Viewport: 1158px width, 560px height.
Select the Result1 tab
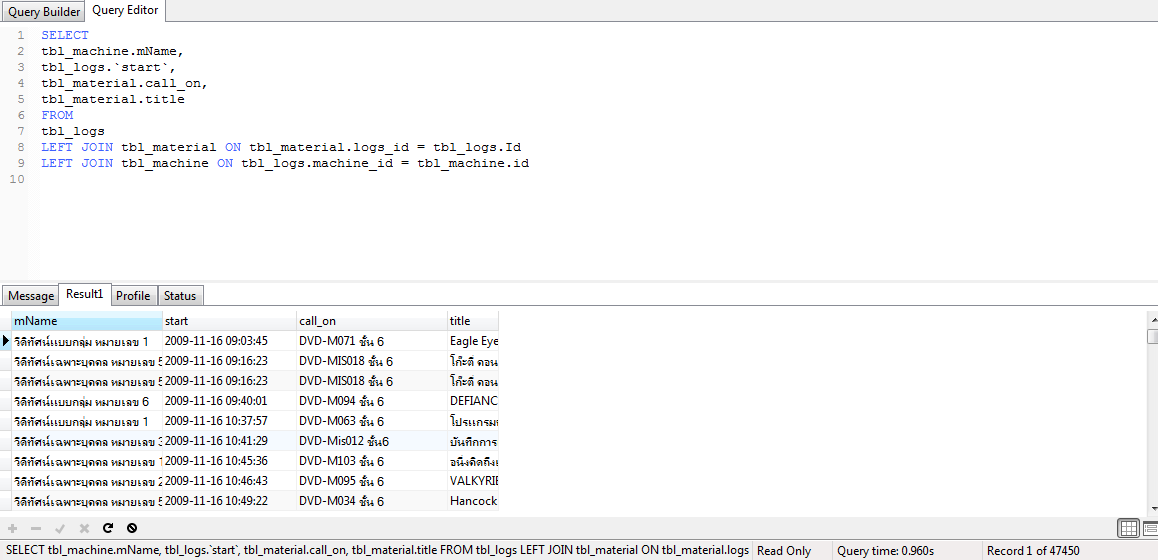[84, 294]
